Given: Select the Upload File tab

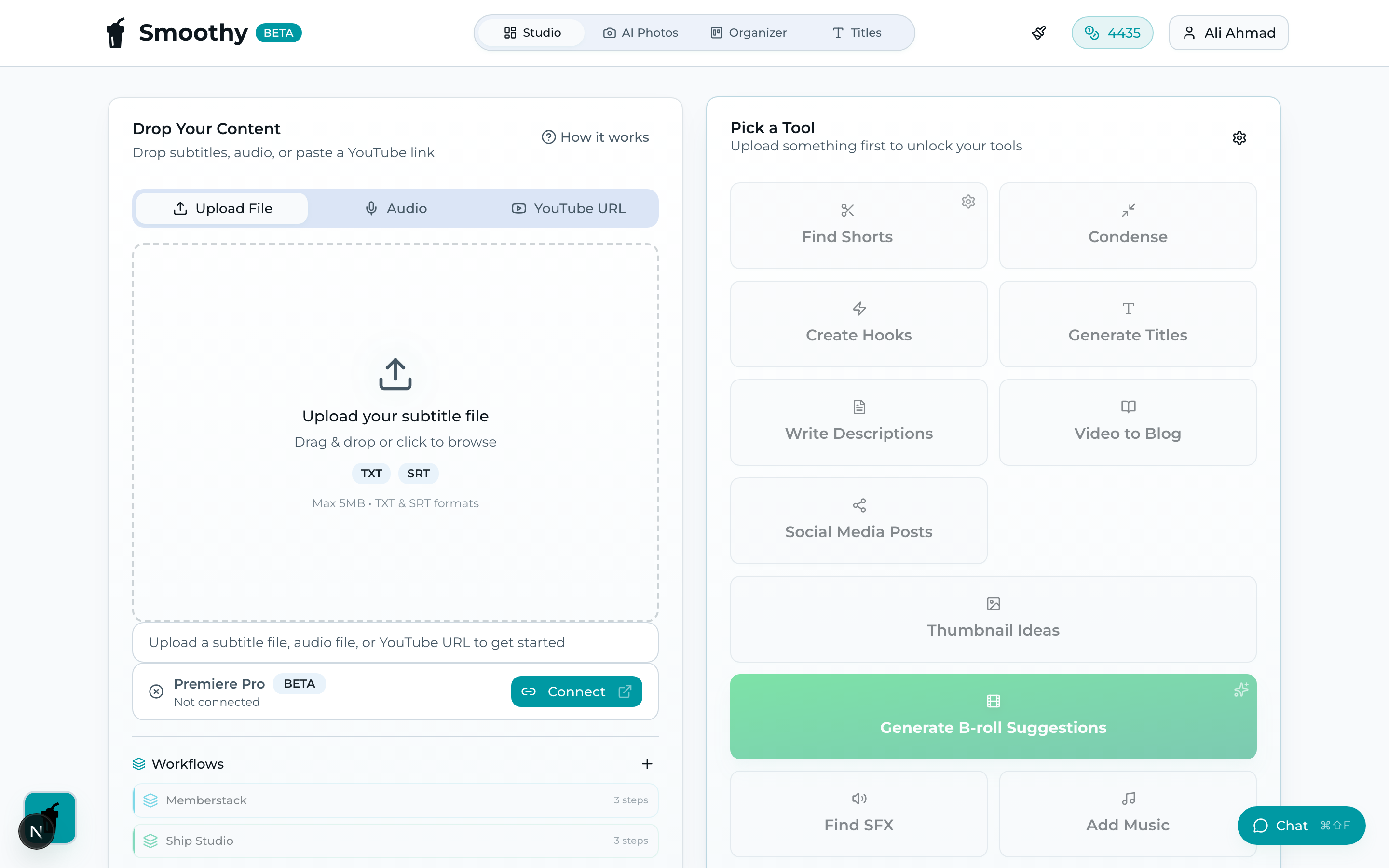Looking at the screenshot, I should [x=222, y=208].
